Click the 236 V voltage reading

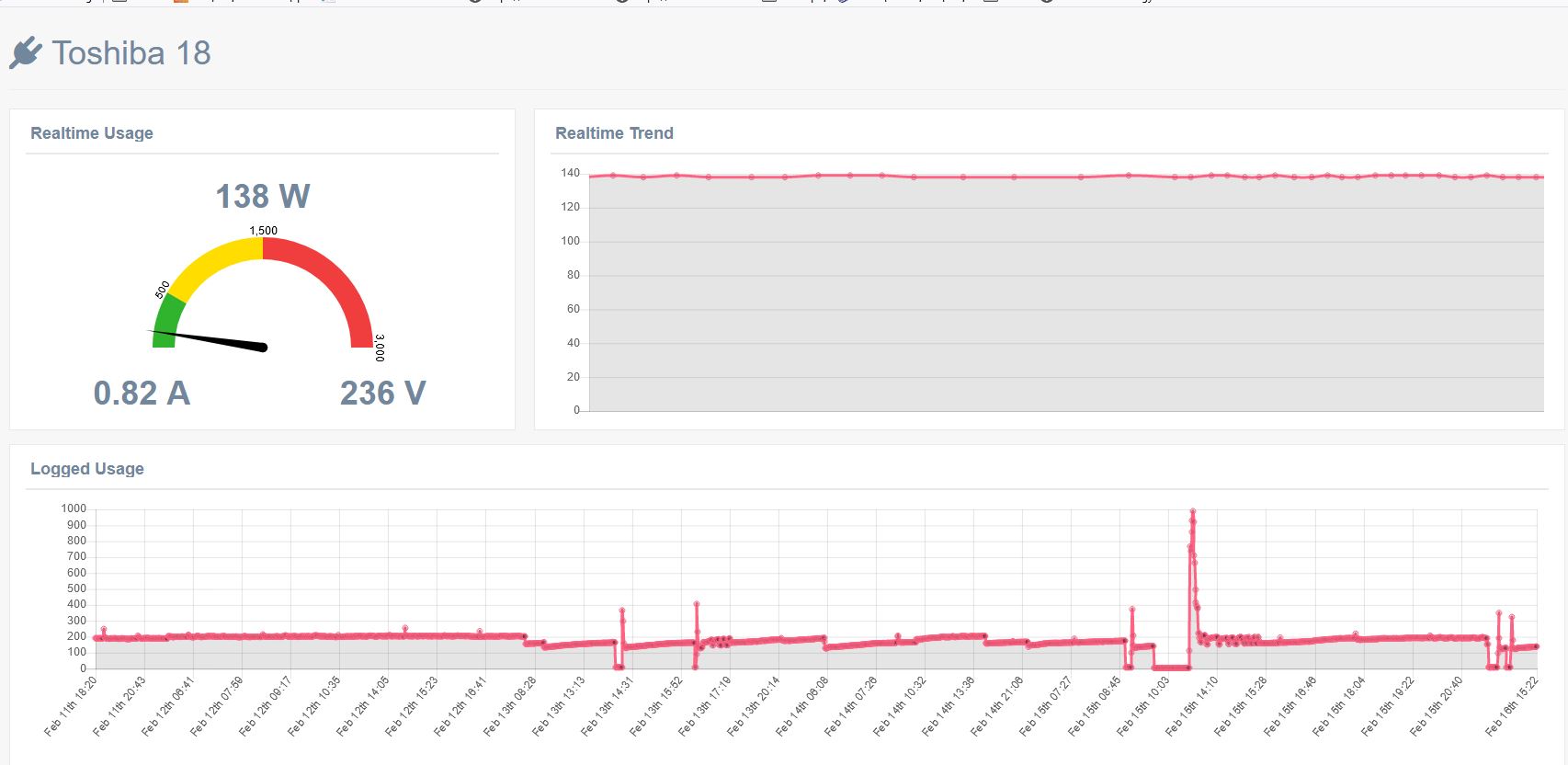pyautogui.click(x=382, y=393)
